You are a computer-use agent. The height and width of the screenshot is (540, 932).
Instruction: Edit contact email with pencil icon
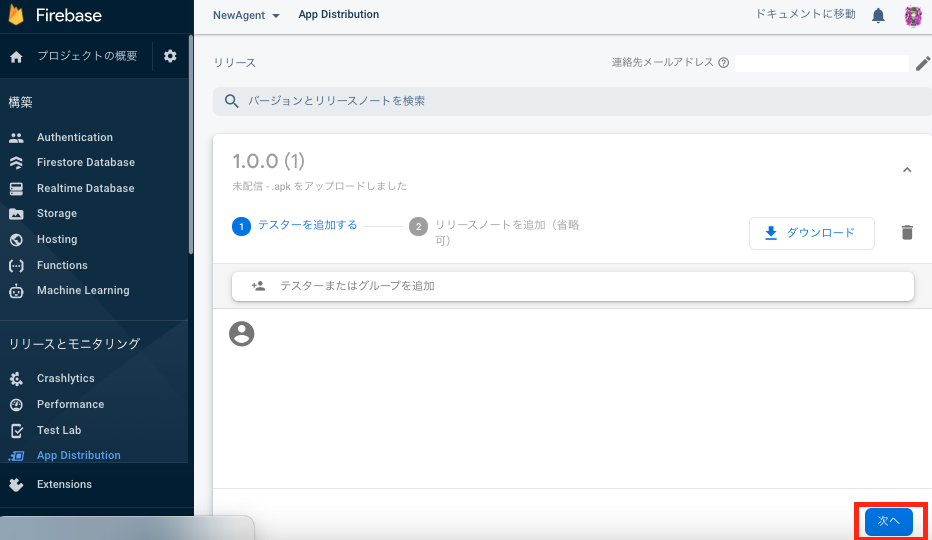pyautogui.click(x=922, y=63)
